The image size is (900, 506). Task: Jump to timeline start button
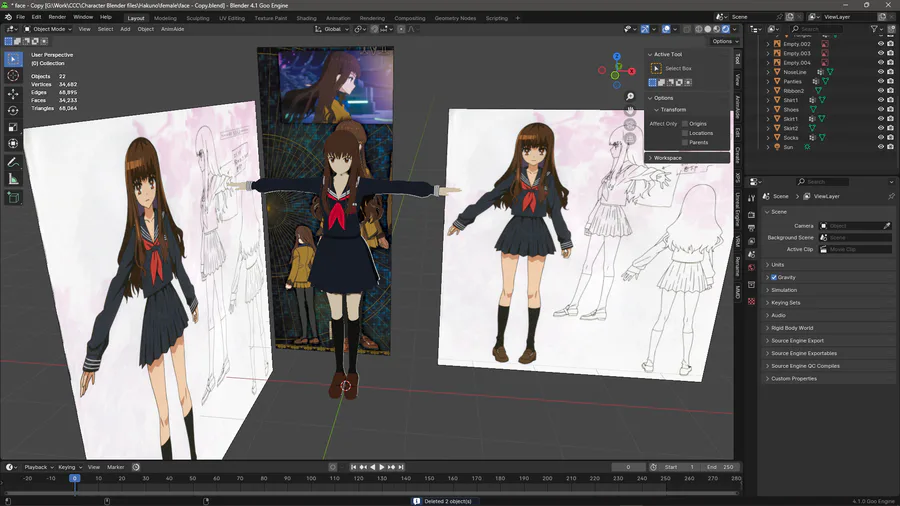[x=353, y=467]
